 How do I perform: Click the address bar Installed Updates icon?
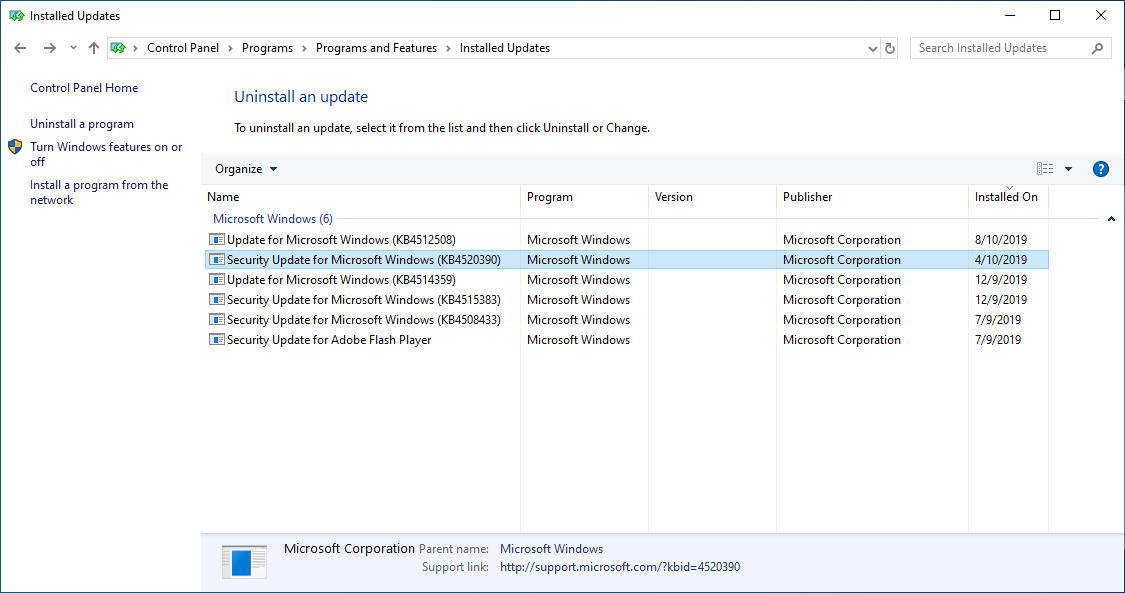click(118, 48)
